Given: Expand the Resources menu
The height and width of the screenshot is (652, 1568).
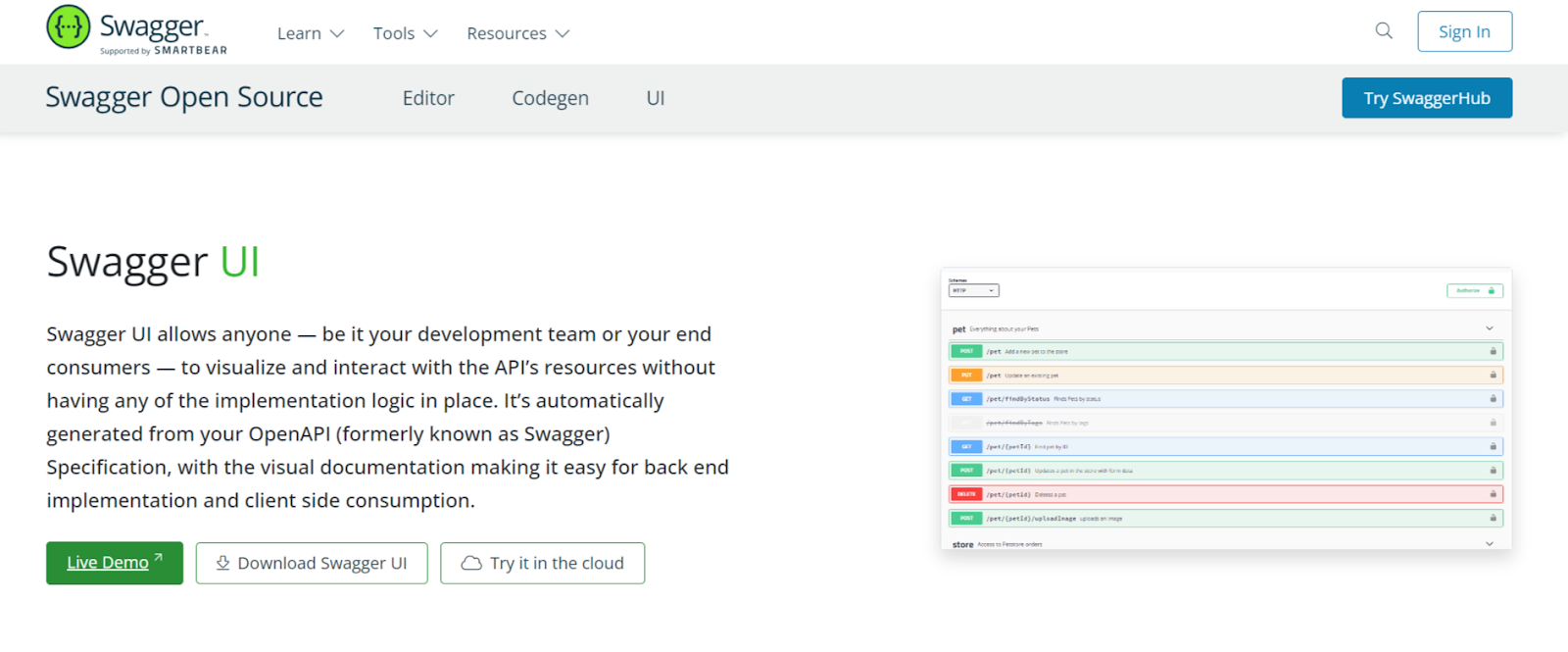Looking at the screenshot, I should [x=517, y=33].
